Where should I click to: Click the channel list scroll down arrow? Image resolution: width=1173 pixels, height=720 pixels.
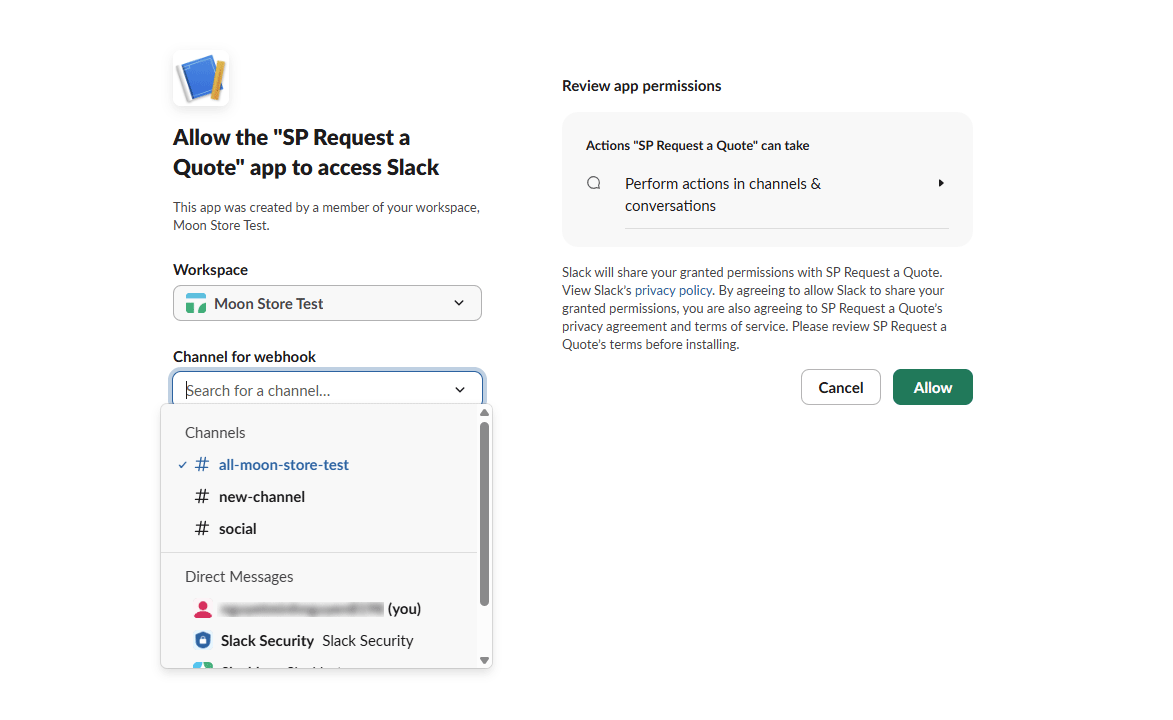coord(484,660)
